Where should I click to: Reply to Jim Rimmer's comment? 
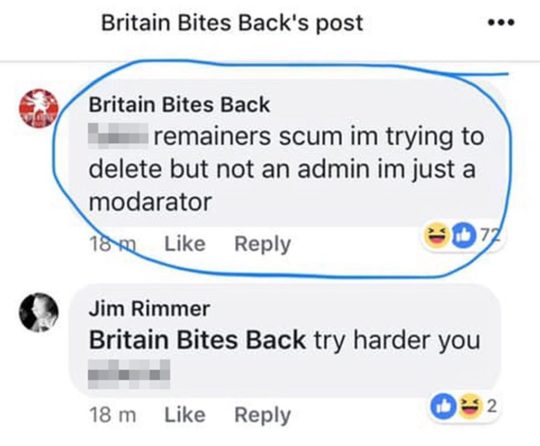pyautogui.click(x=262, y=415)
